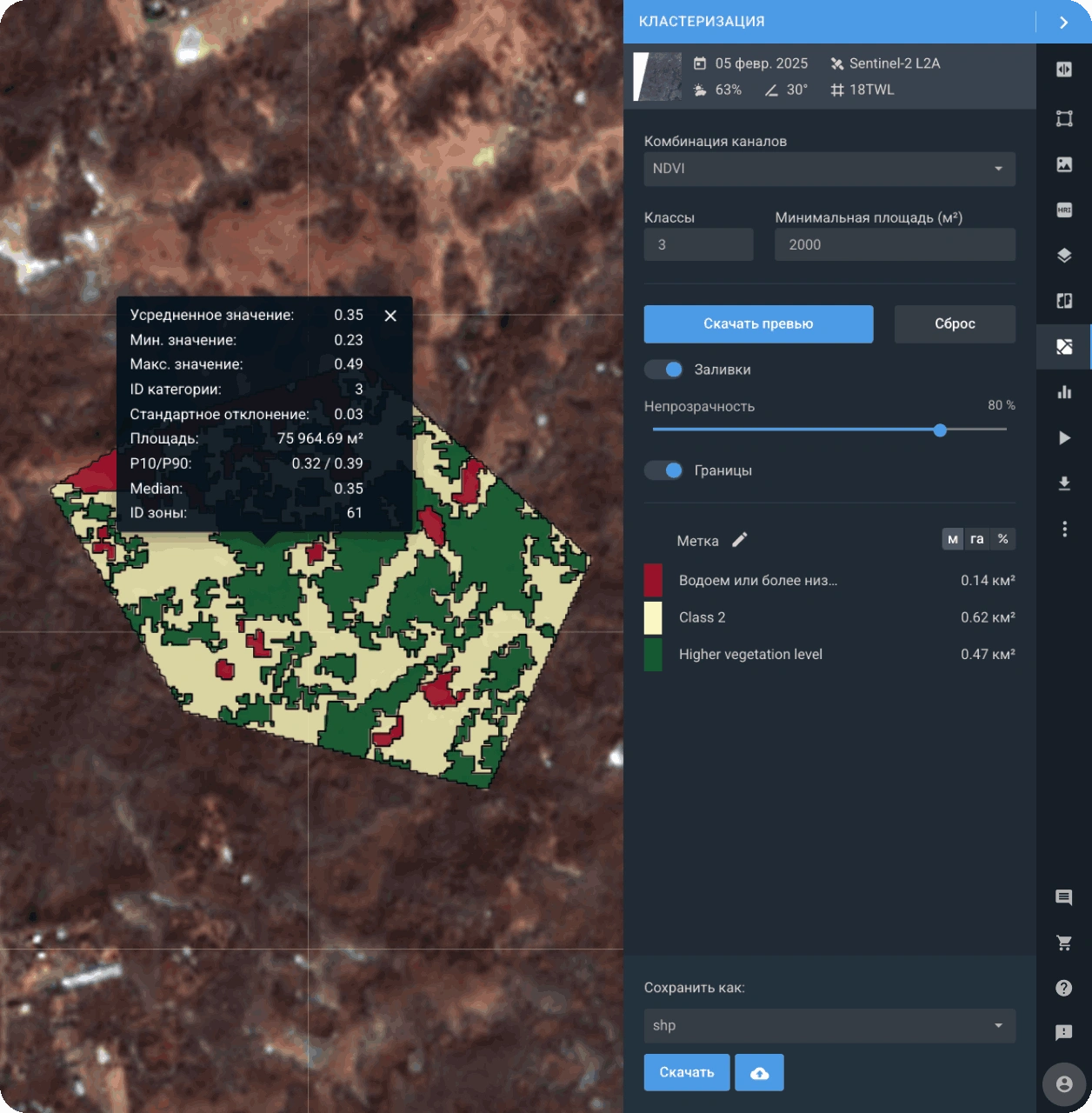Close the zone statistics popup
This screenshot has height=1113, width=1092.
pyautogui.click(x=390, y=316)
